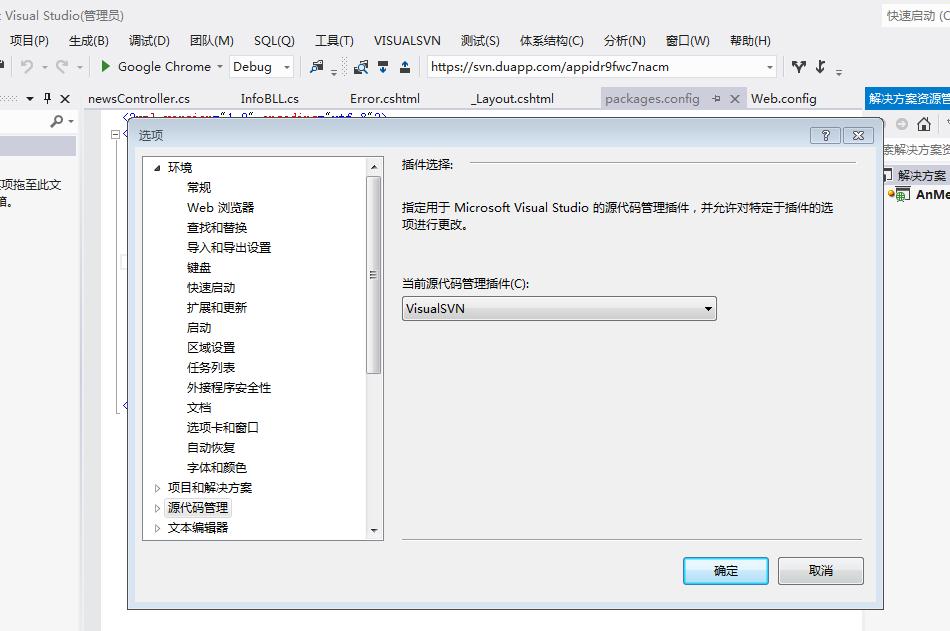Expand the 项目和解决方案 tree node
The height and width of the screenshot is (631, 950).
pos(157,488)
